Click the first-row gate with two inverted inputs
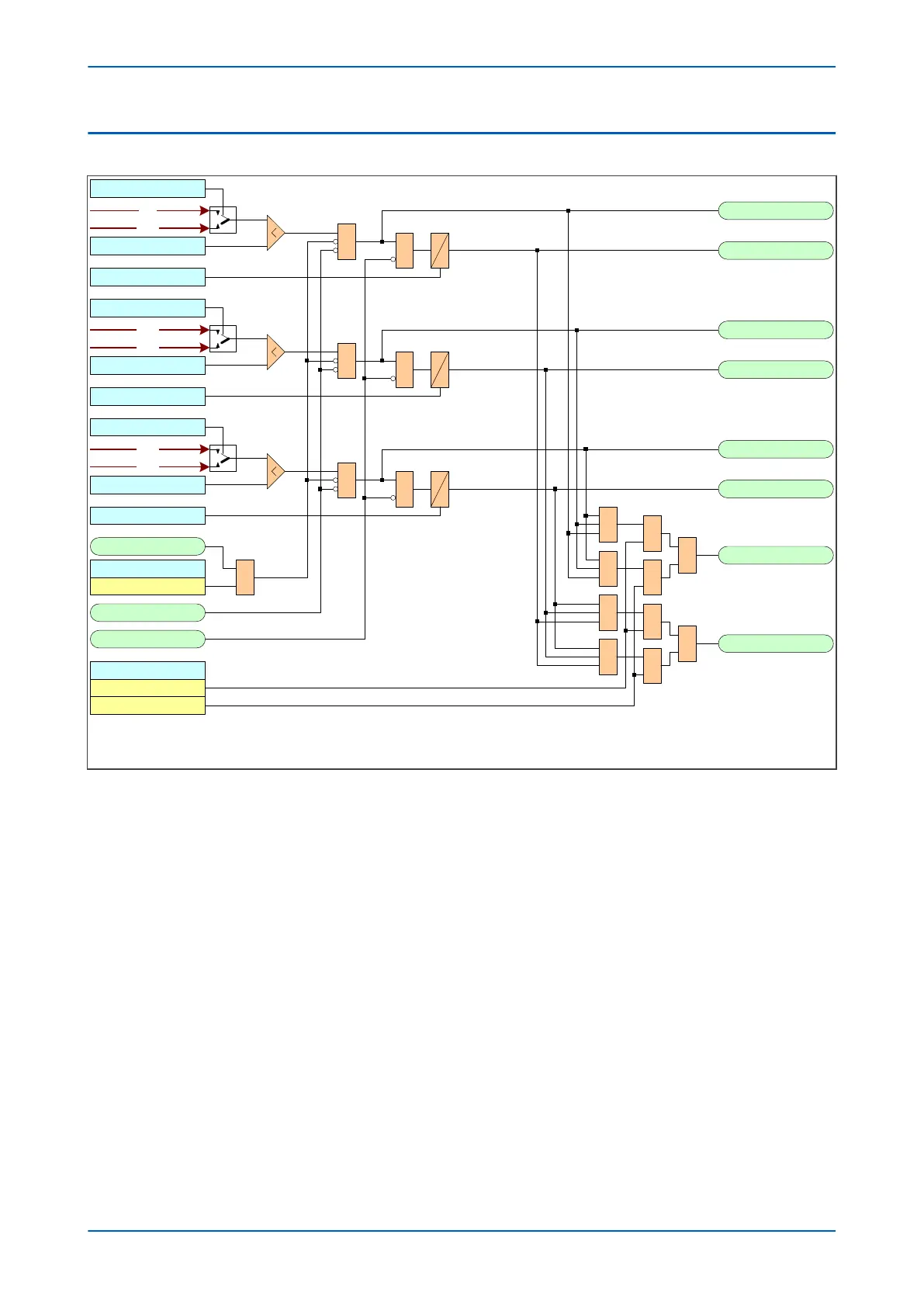924x1307 pixels. pyautogui.click(x=347, y=241)
